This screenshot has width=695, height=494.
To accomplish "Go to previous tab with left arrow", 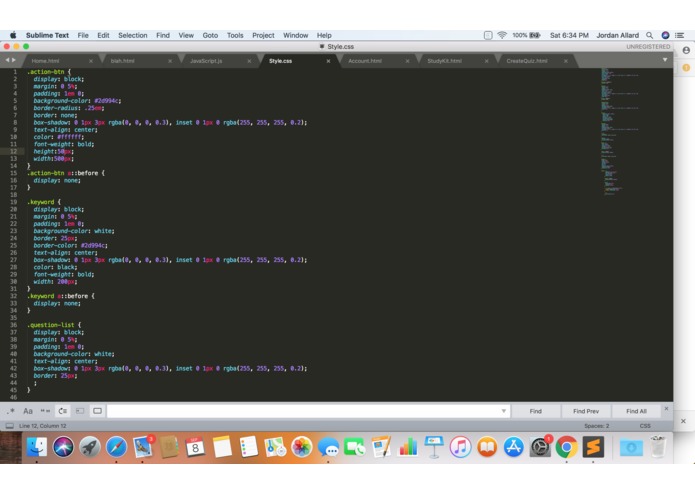I will (x=7, y=60).
